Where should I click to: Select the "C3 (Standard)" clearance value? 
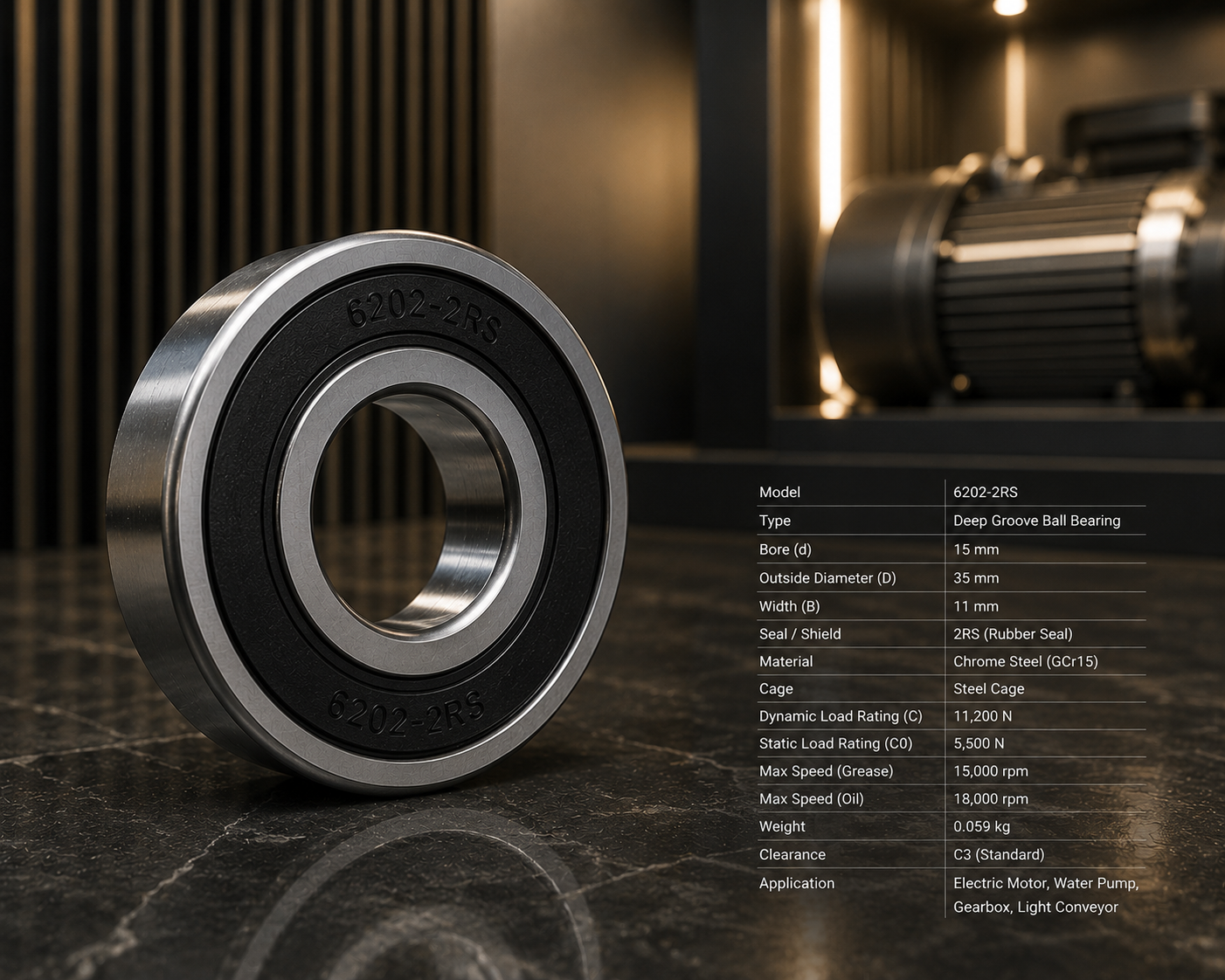[999, 855]
